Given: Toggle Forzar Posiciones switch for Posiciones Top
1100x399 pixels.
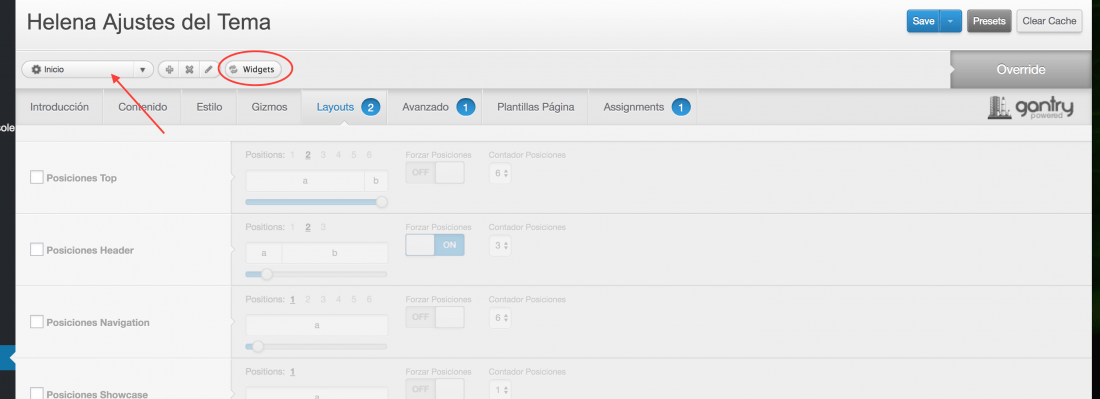Looking at the screenshot, I should pyautogui.click(x=435, y=173).
